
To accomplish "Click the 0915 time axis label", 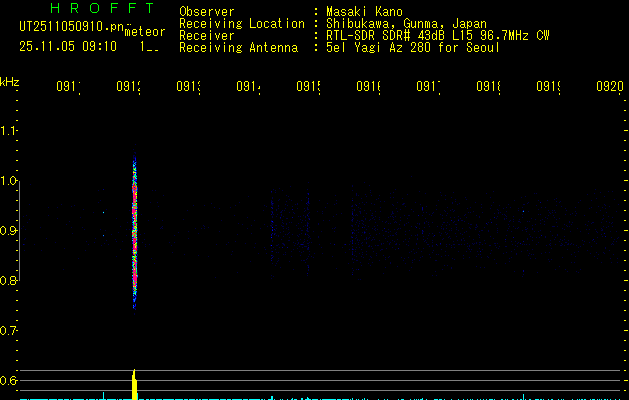I will click(x=308, y=86).
